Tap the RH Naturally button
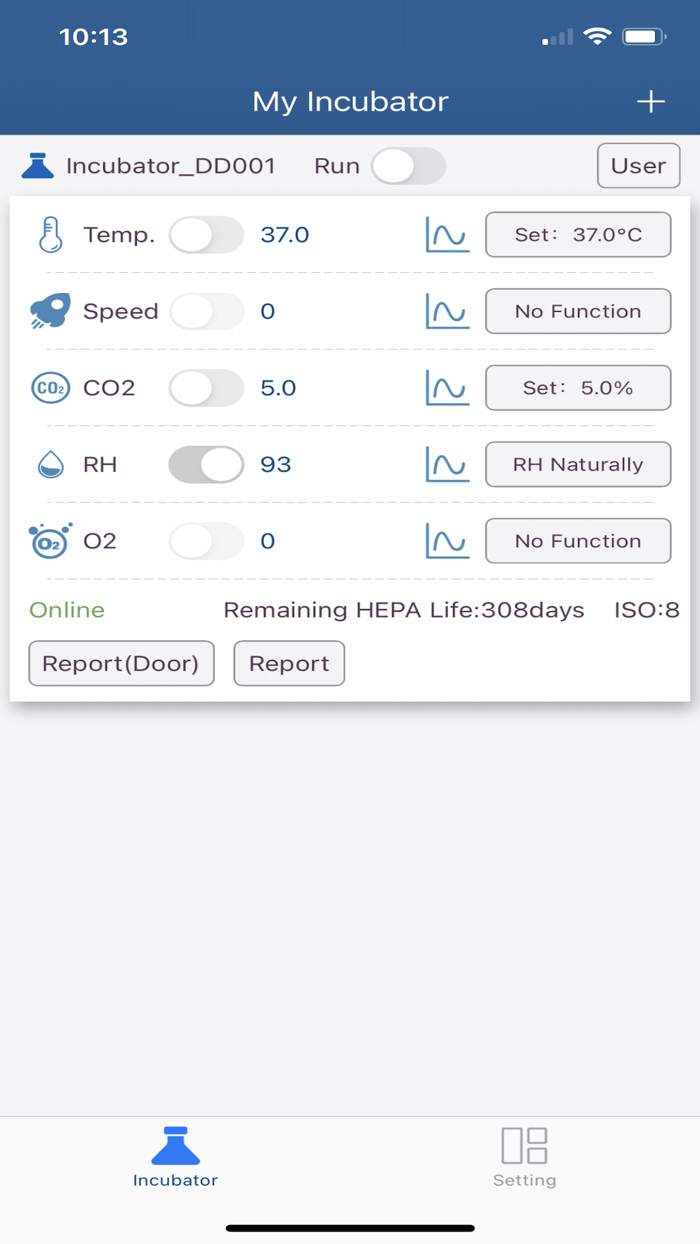 click(578, 464)
